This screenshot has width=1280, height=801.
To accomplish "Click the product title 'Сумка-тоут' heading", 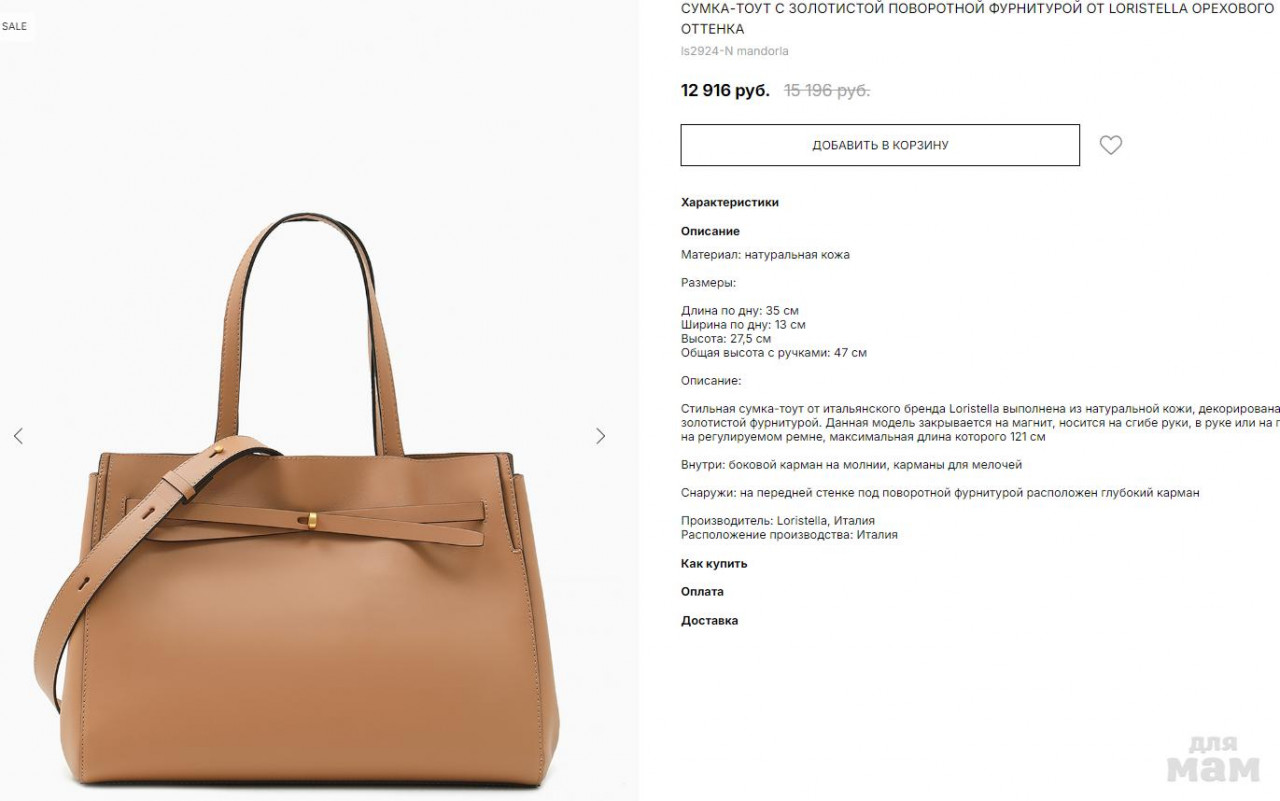I will click(x=980, y=18).
